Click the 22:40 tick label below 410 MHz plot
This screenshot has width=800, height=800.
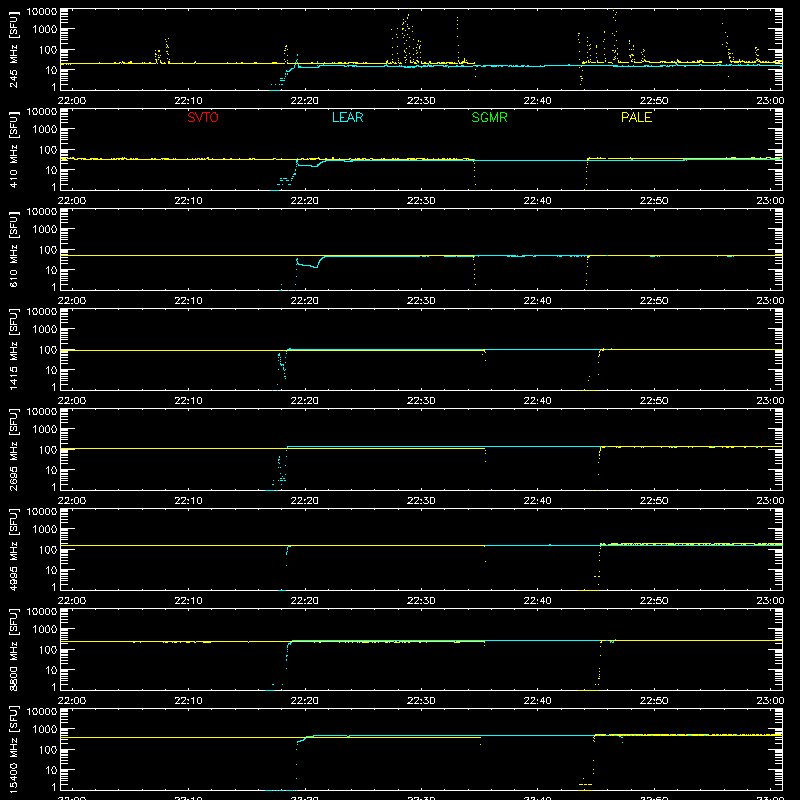click(x=537, y=201)
